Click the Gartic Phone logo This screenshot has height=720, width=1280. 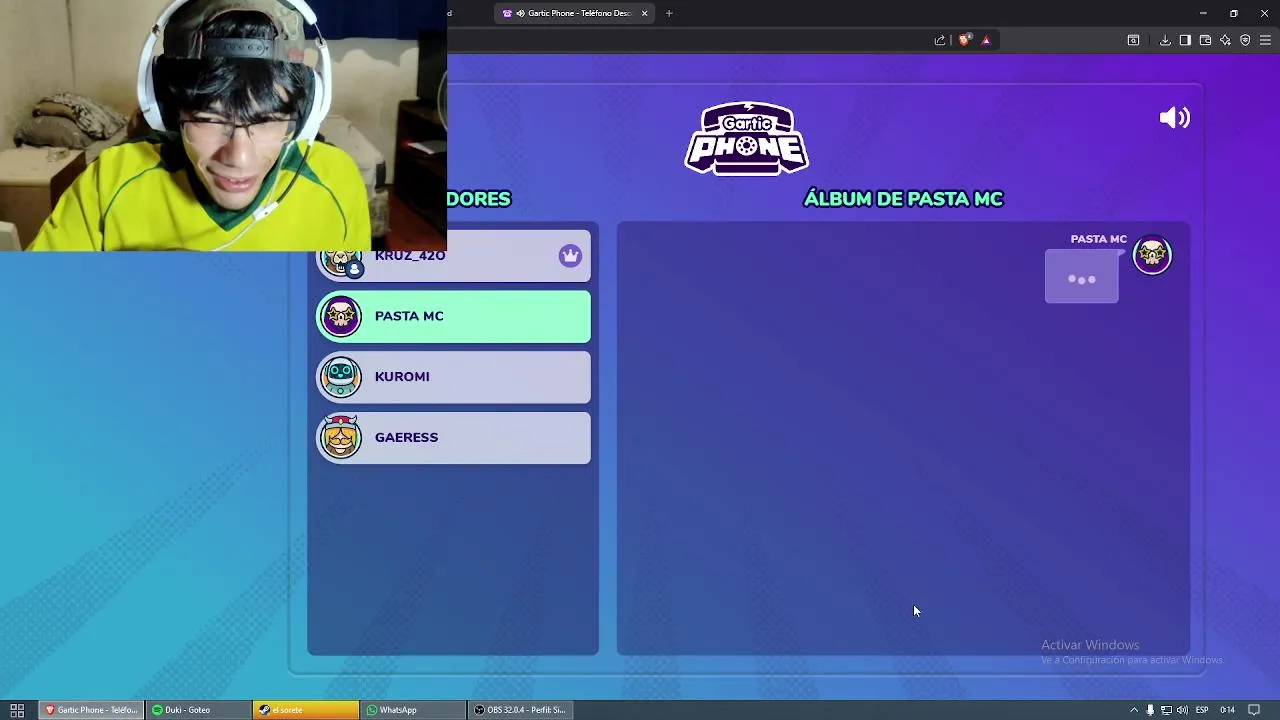(x=746, y=138)
